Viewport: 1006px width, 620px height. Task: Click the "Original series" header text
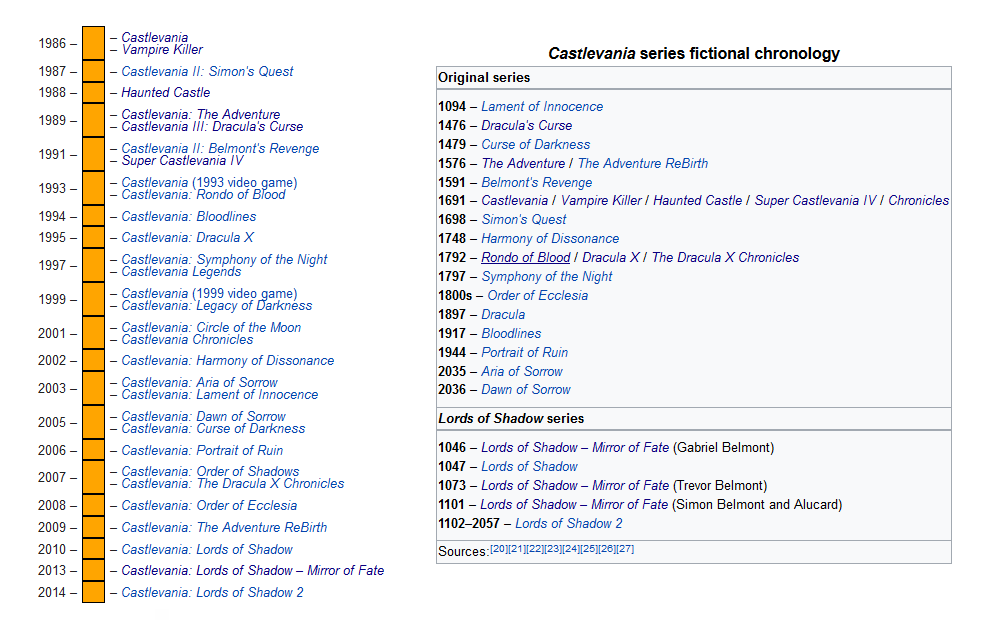click(484, 78)
